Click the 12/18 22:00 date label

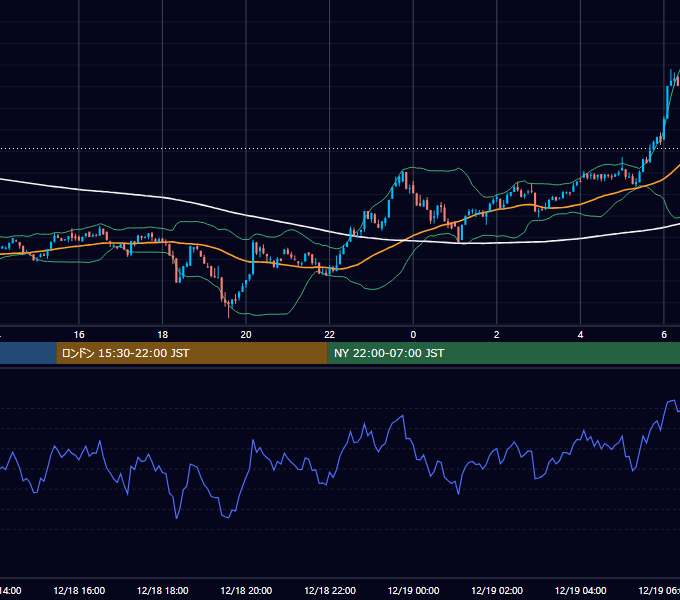click(x=330, y=590)
